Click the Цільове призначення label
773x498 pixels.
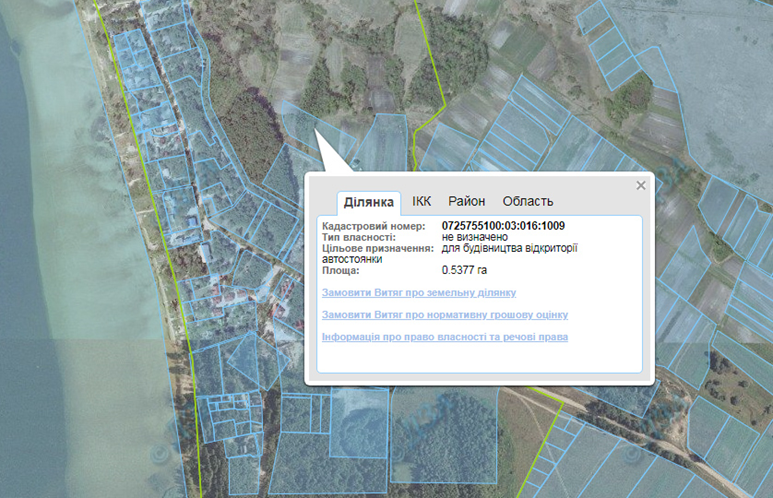pos(378,248)
